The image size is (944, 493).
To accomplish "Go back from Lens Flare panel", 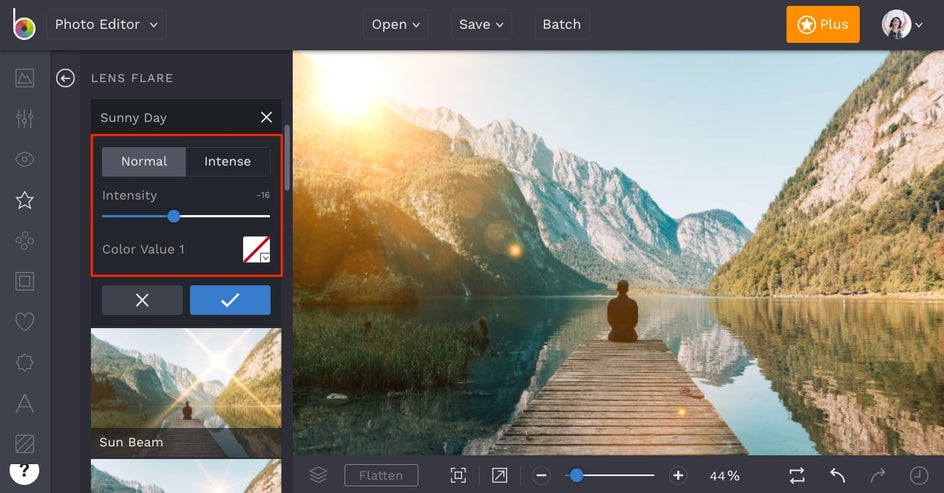I will [x=66, y=78].
